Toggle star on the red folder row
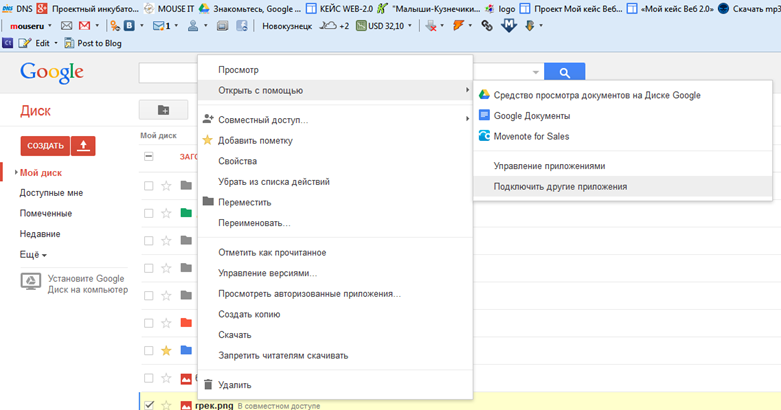781x410 pixels. coord(166,323)
